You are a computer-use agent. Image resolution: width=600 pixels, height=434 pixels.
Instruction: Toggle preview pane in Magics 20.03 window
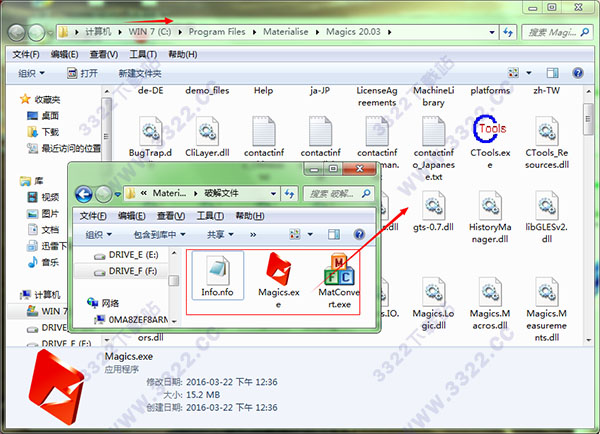tap(552, 73)
